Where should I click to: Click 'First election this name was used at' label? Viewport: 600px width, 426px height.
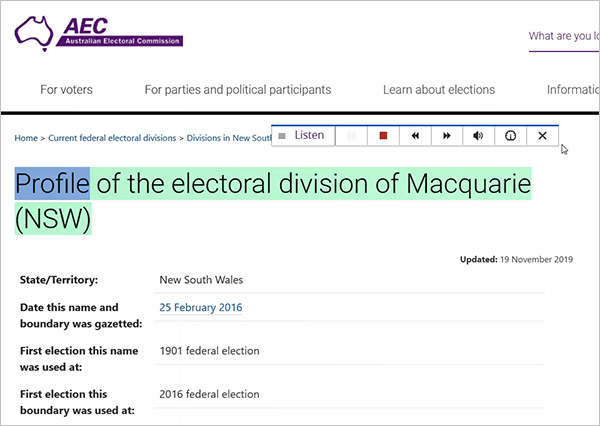[x=79, y=359]
